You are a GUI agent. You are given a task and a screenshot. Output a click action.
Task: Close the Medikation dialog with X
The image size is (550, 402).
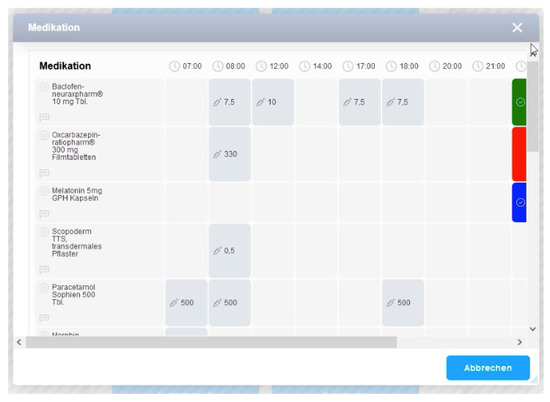click(x=517, y=27)
